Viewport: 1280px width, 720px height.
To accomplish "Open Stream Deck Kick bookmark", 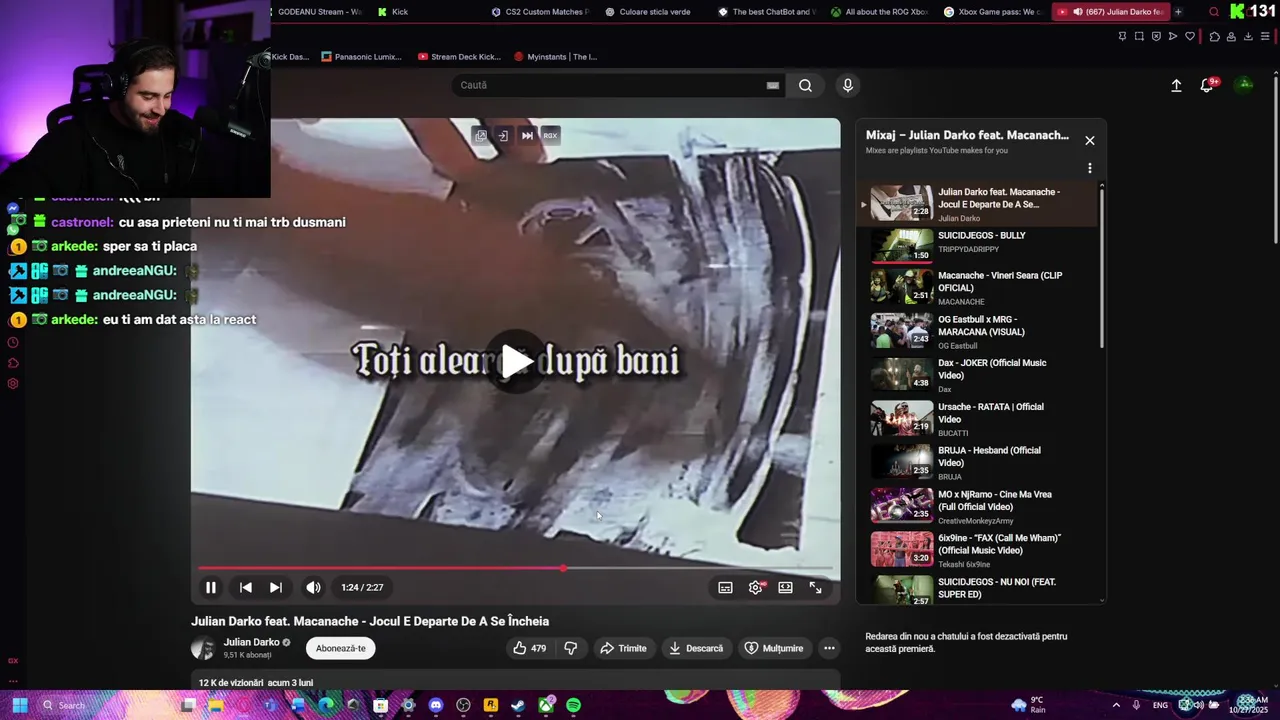I will click(459, 57).
